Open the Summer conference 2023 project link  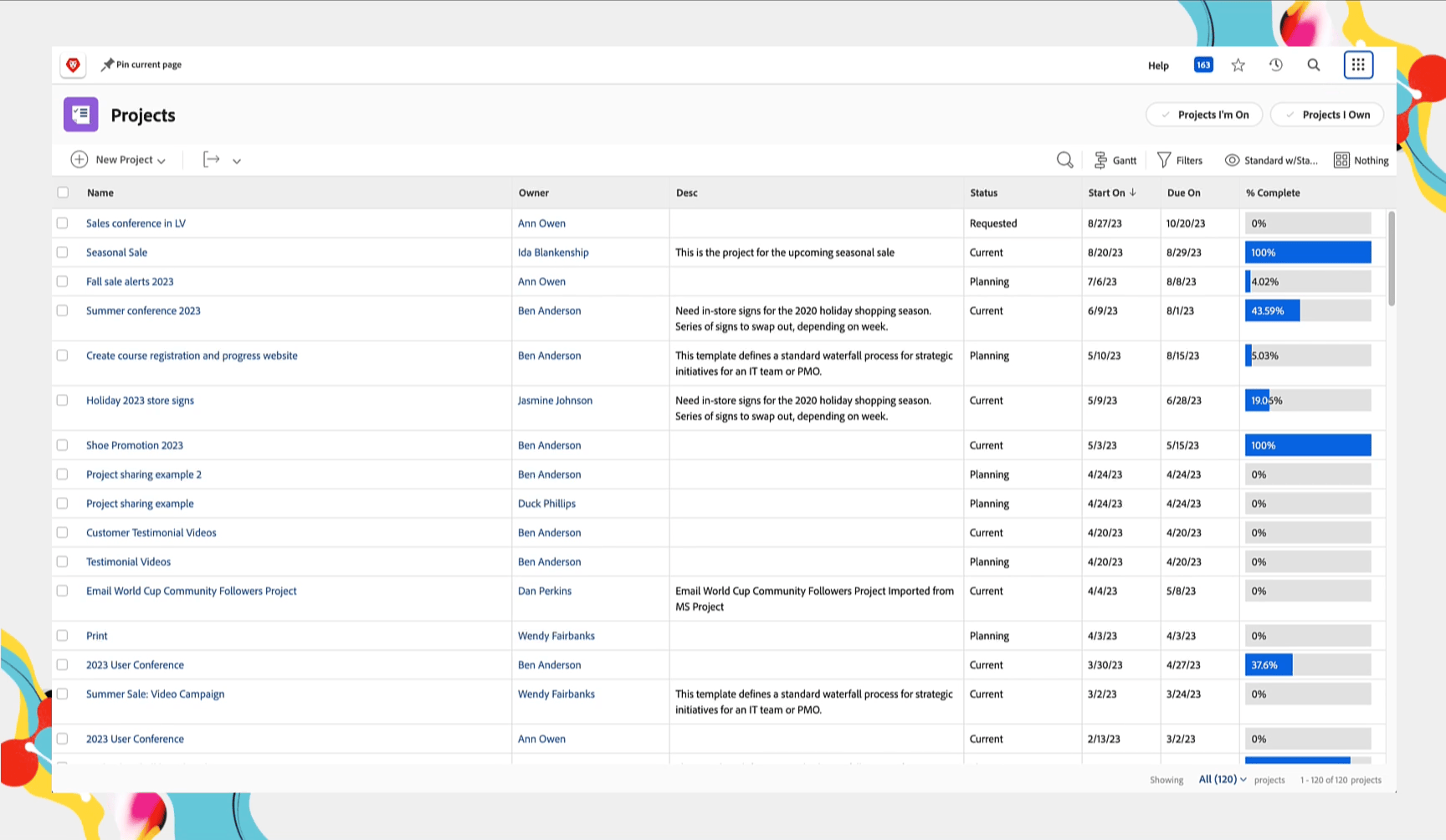click(x=143, y=310)
